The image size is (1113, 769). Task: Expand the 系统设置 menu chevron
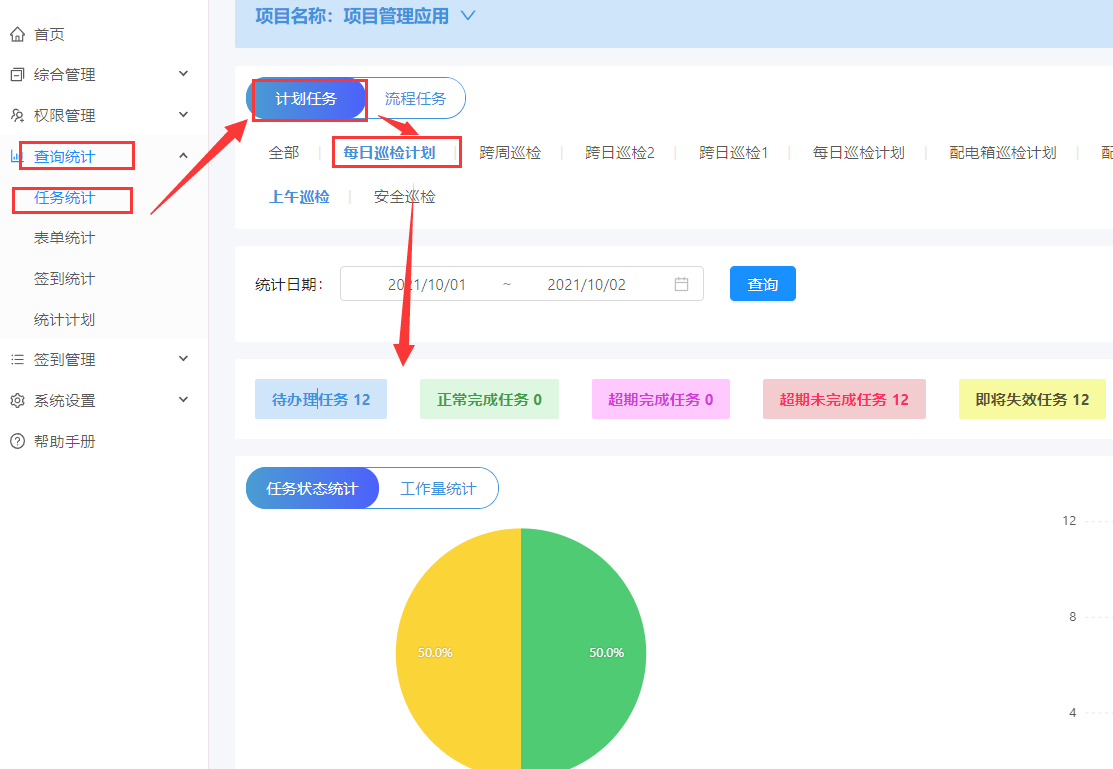(x=183, y=399)
